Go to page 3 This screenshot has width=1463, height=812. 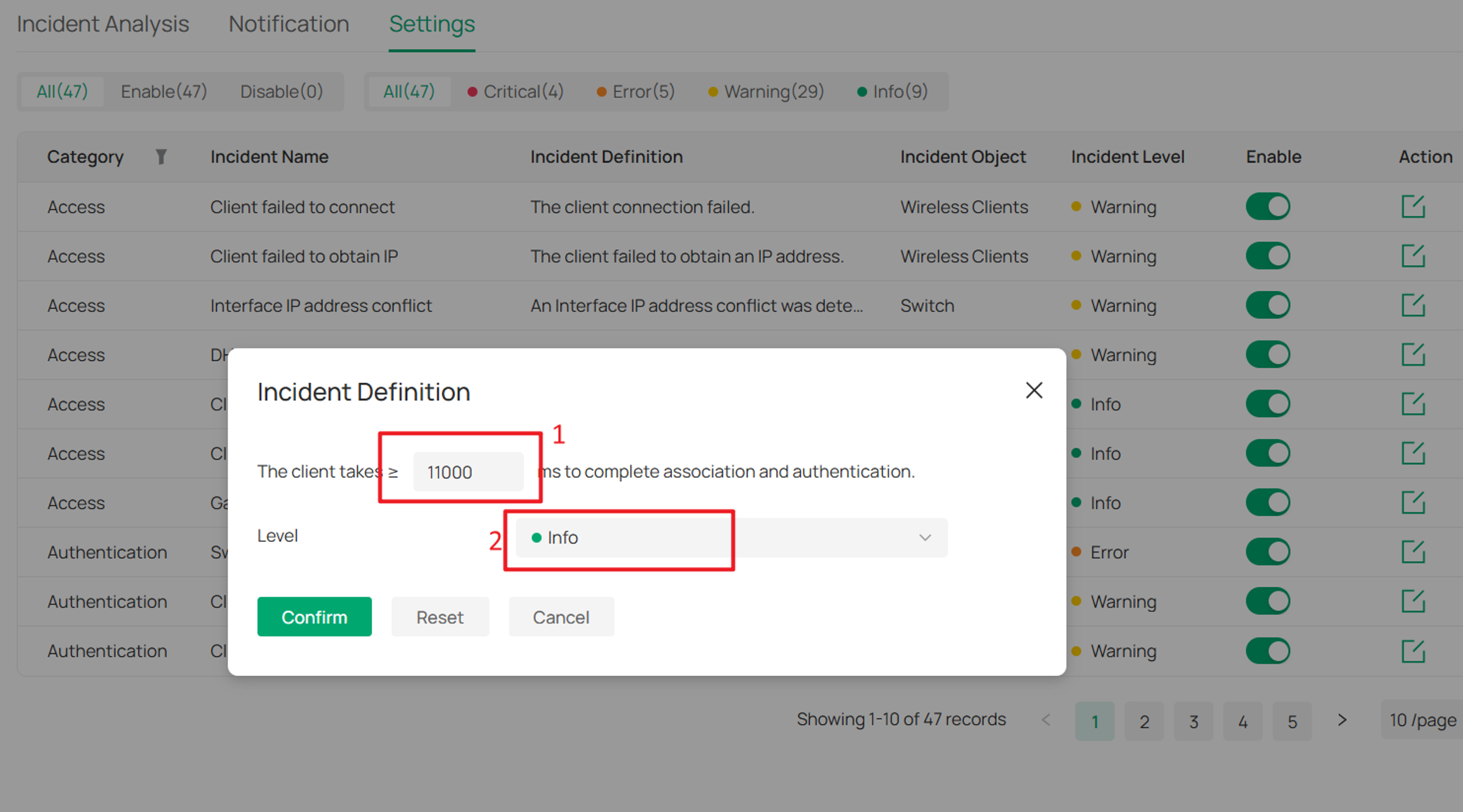click(x=1193, y=720)
